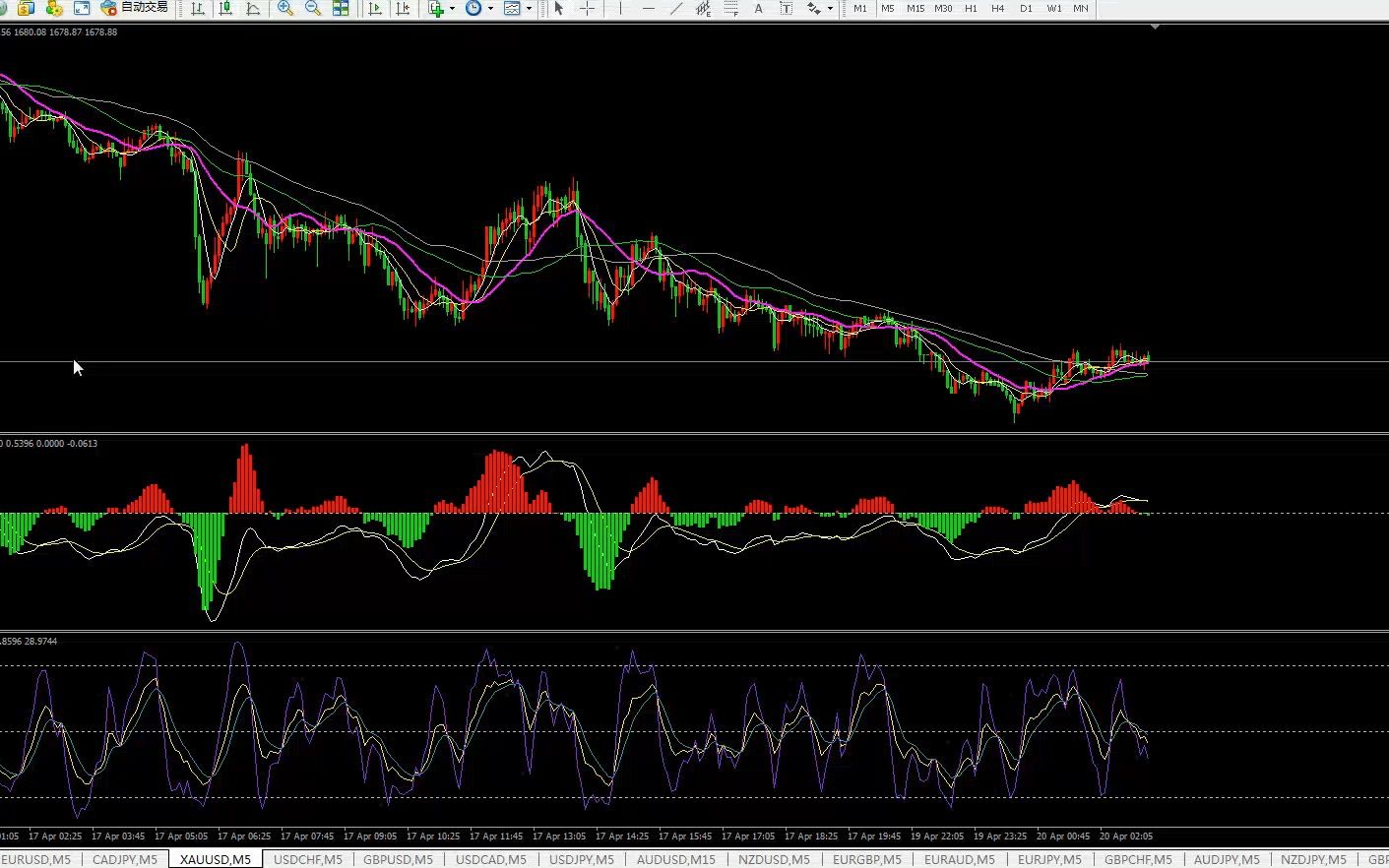Open the USDCAD,M5 chart tab
The image size is (1389, 868).
491,859
